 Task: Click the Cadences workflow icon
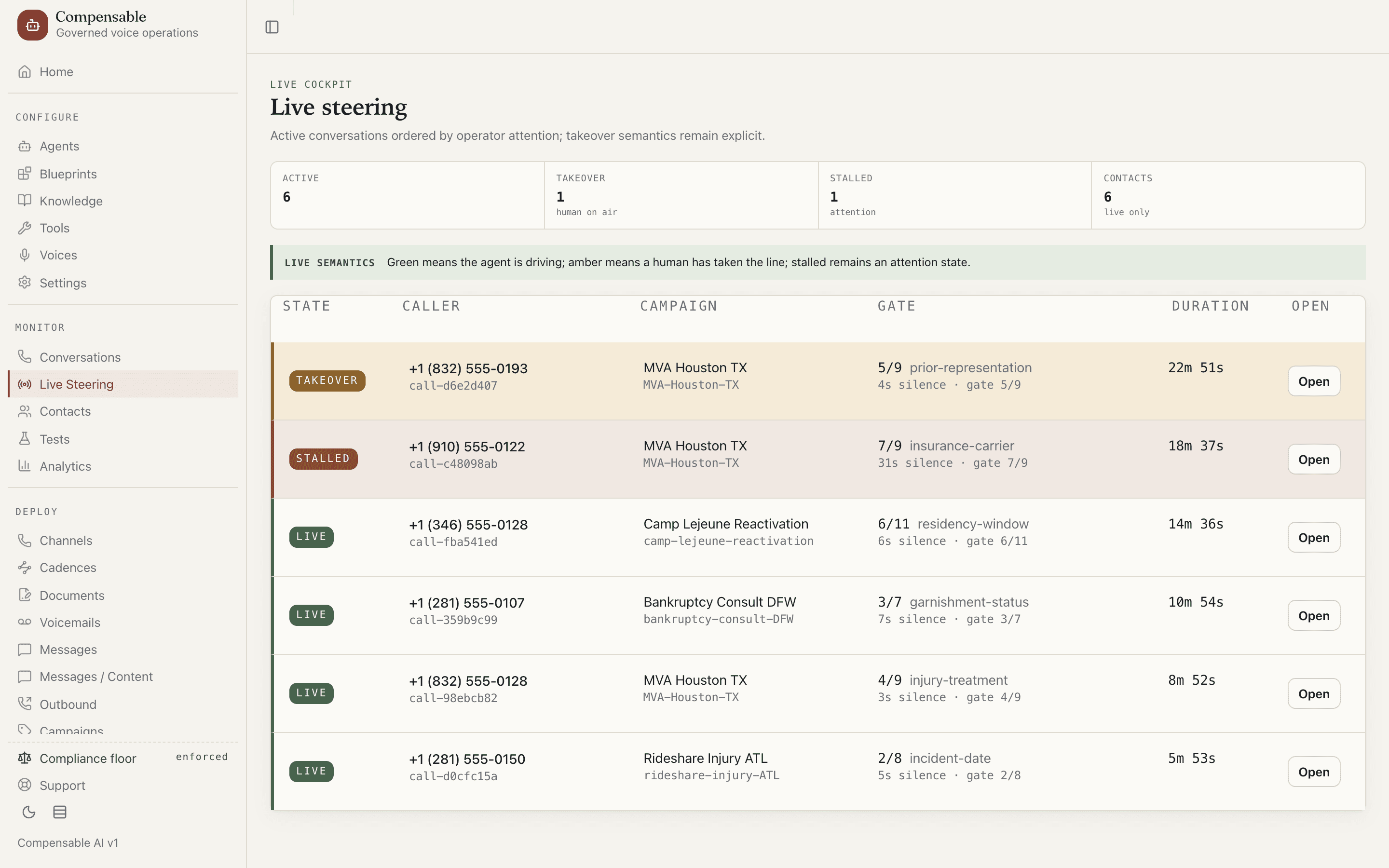pos(25,568)
